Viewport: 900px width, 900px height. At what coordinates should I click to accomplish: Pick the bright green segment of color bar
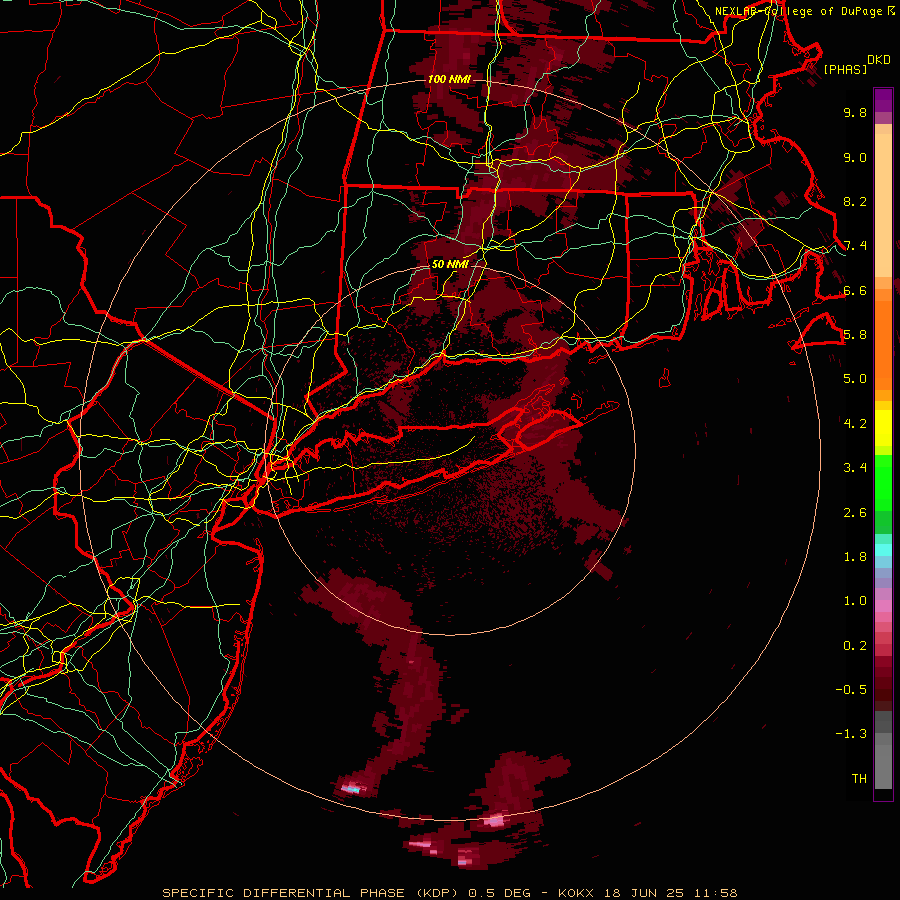883,482
